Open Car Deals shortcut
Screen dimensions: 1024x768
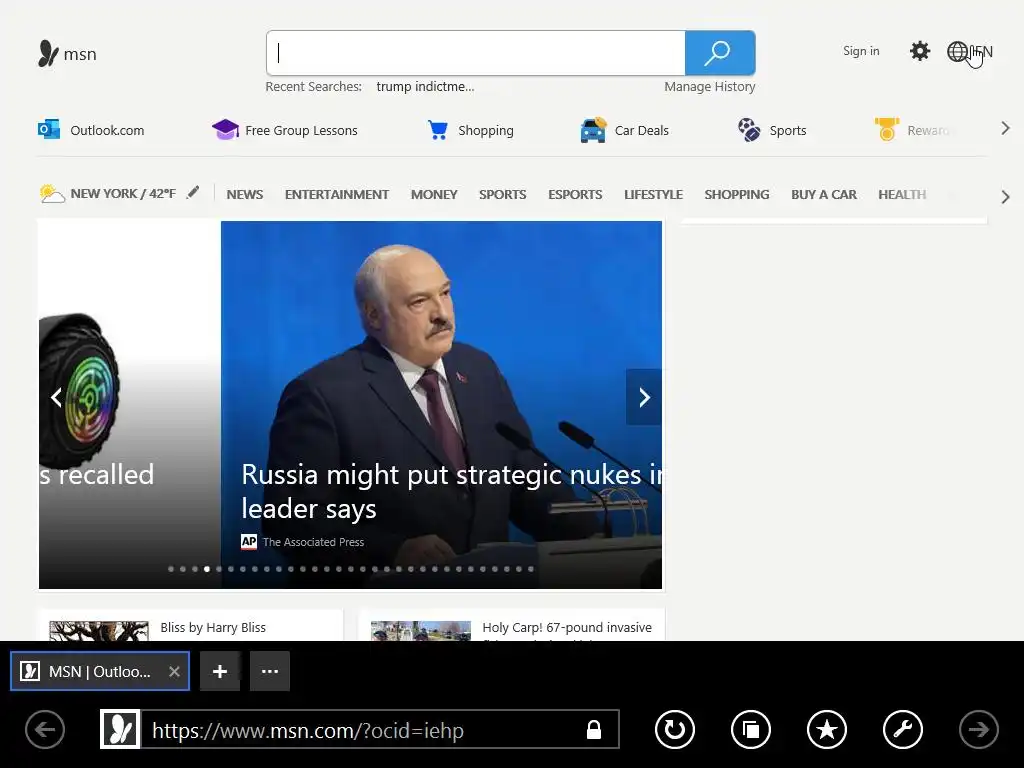[x=624, y=130]
